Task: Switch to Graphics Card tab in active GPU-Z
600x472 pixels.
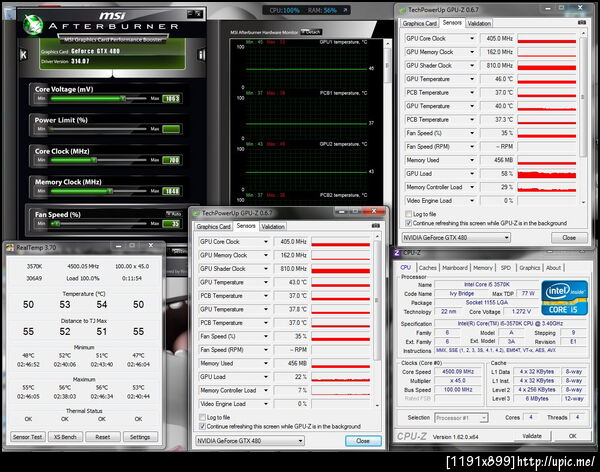Action: click(213, 227)
